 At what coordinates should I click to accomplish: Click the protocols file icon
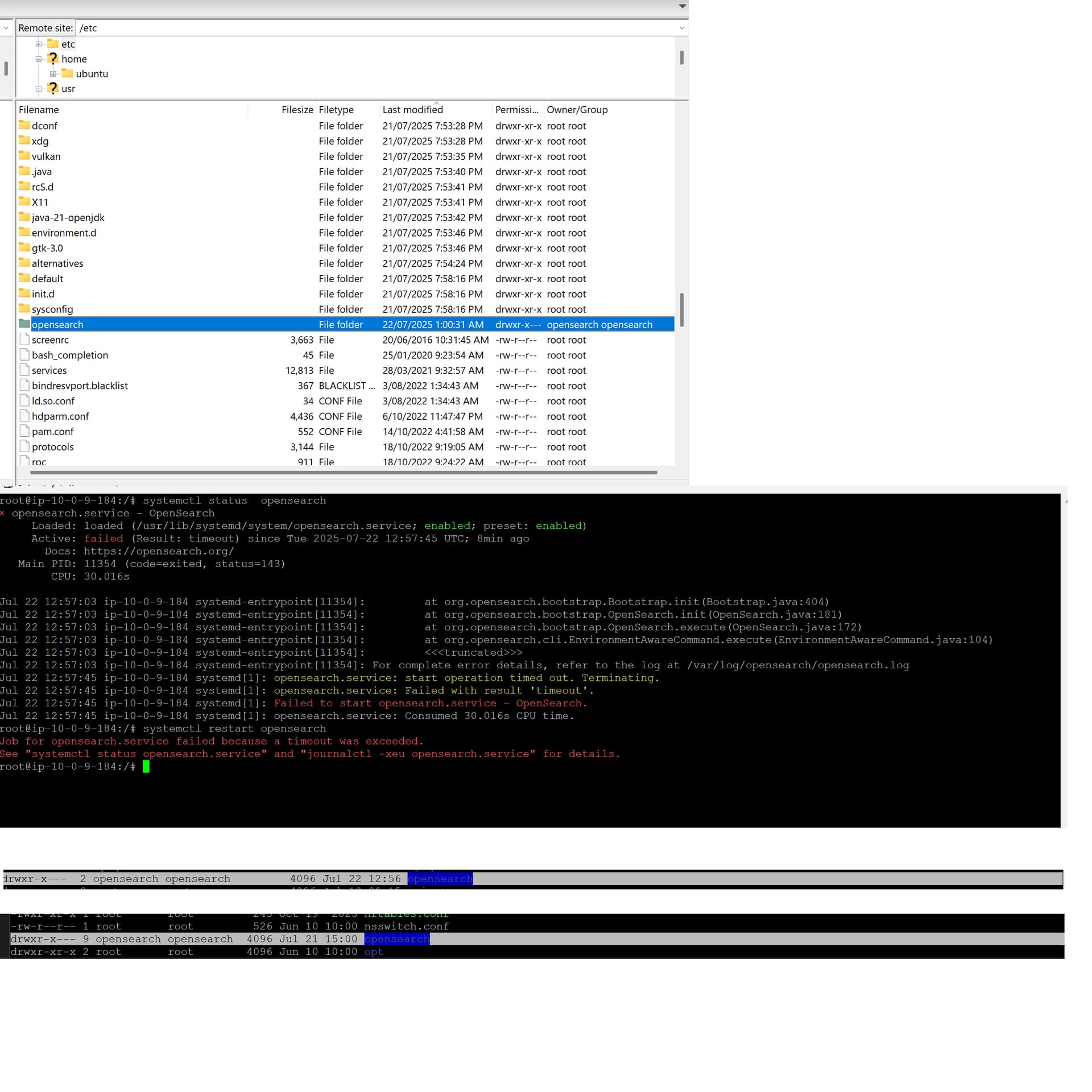click(x=24, y=447)
